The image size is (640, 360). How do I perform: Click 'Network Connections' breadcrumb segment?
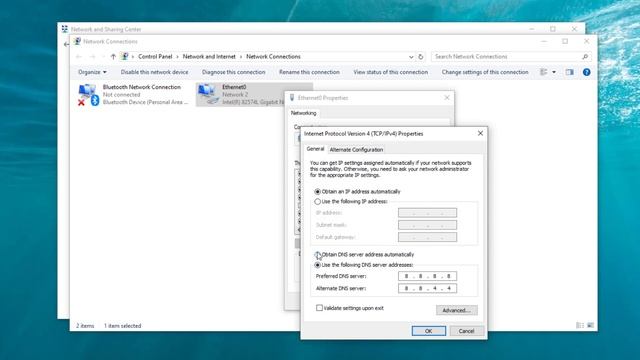tap(273, 57)
